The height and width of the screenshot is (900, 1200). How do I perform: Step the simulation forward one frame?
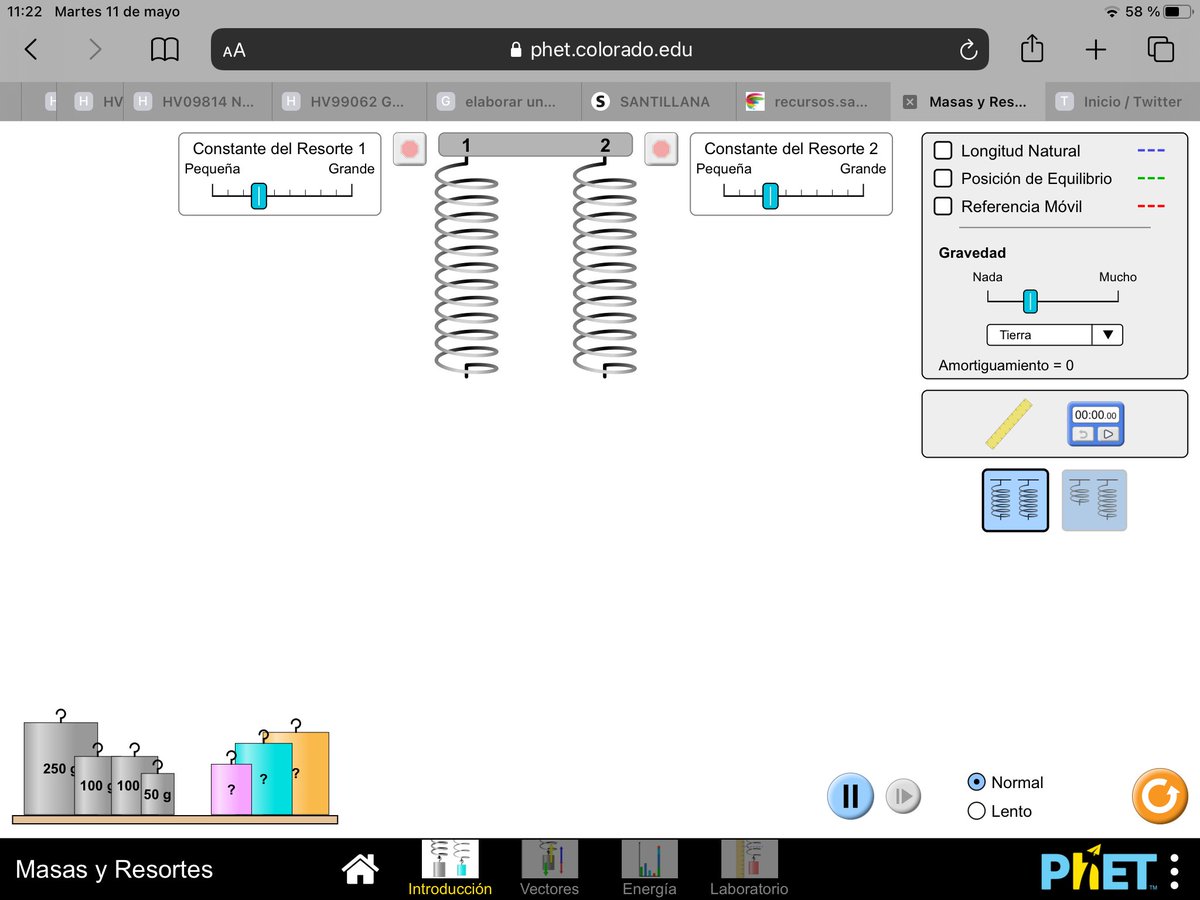903,797
